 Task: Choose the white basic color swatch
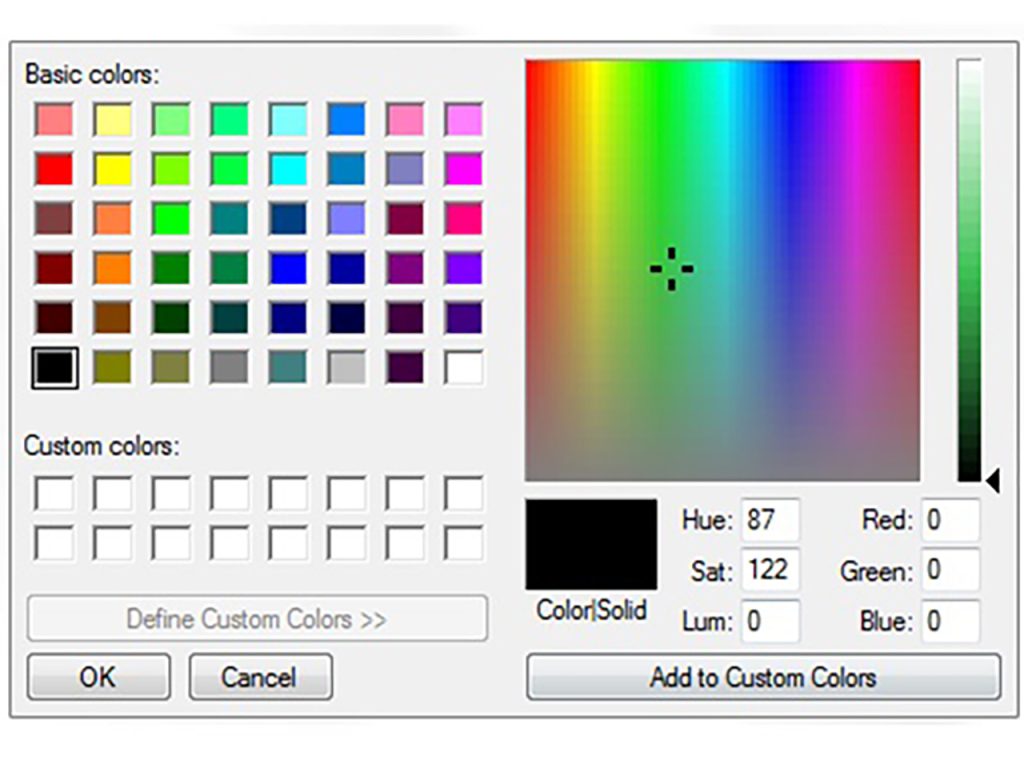[464, 368]
